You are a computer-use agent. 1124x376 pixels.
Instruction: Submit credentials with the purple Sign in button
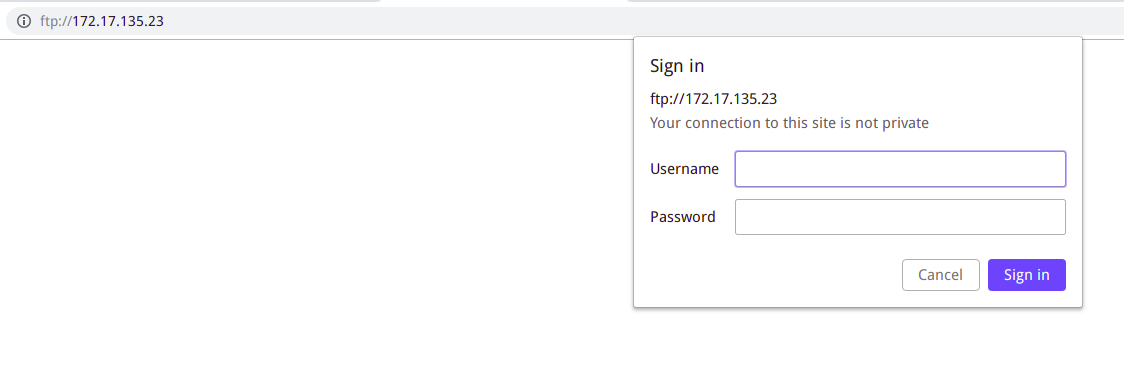(1027, 275)
